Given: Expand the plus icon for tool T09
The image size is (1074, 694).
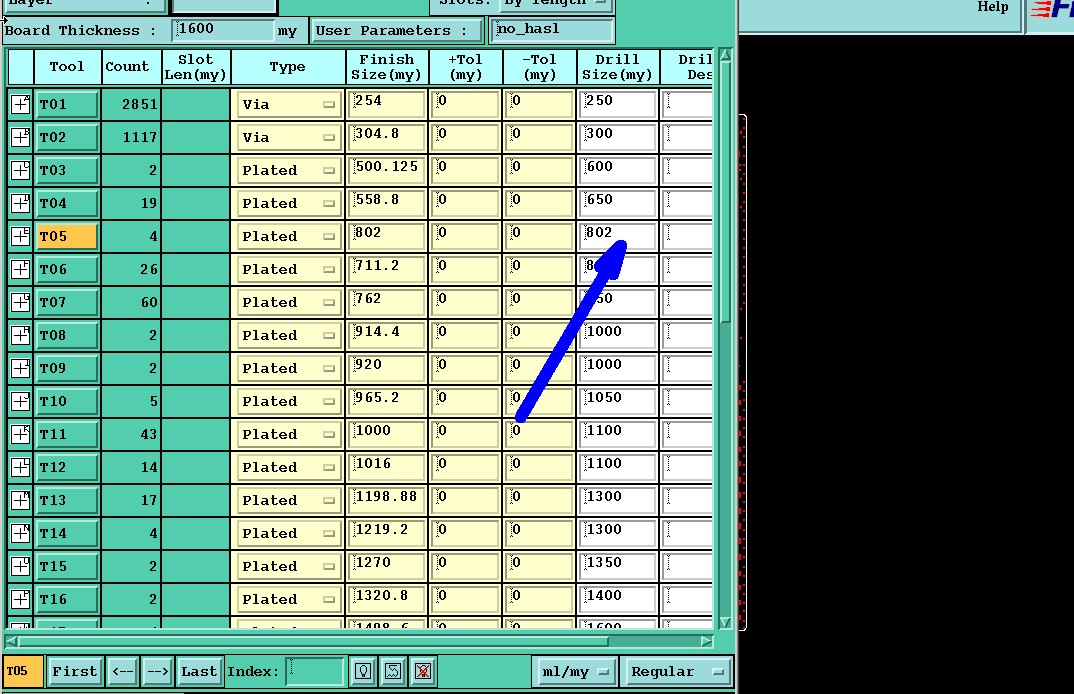Looking at the screenshot, I should click(20, 368).
